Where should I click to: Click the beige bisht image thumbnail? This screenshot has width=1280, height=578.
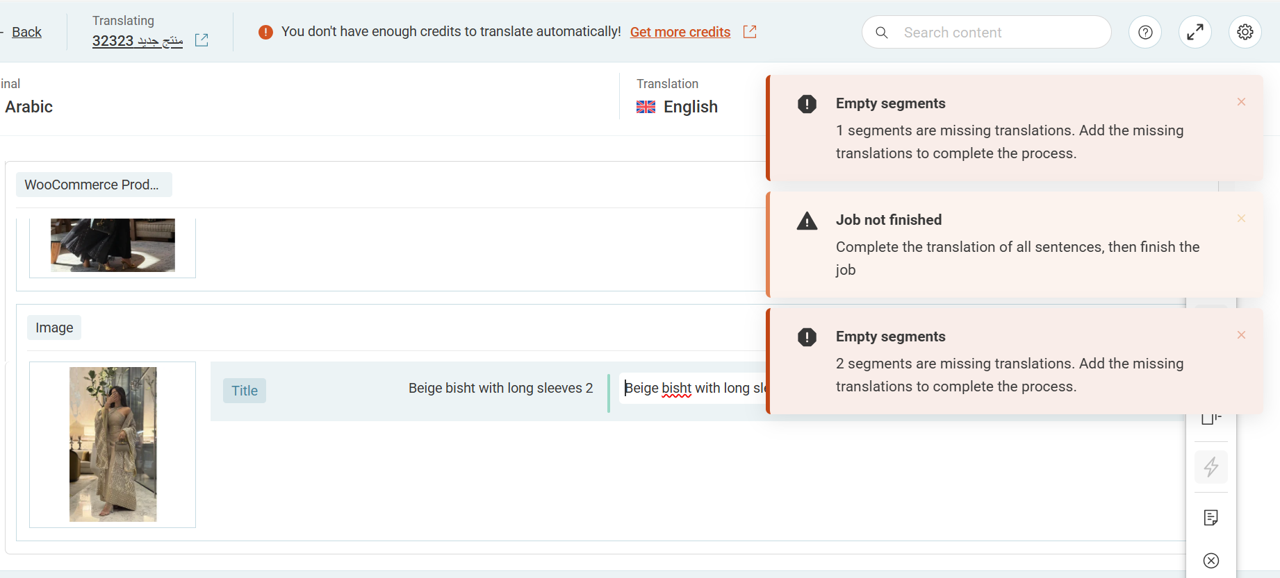[x=113, y=444]
